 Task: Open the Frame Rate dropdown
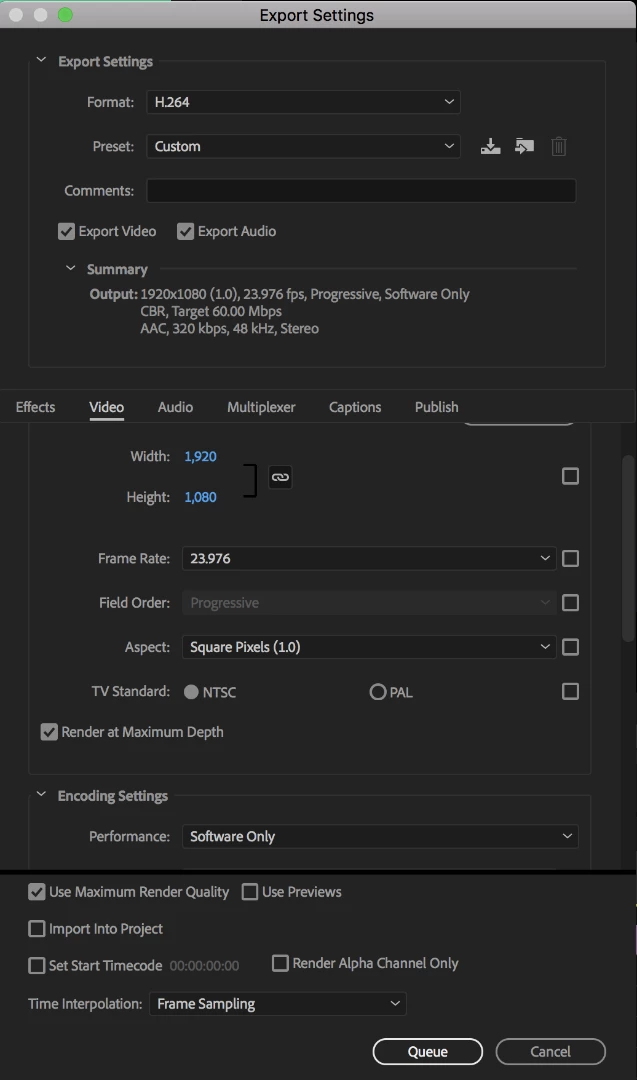coord(369,559)
